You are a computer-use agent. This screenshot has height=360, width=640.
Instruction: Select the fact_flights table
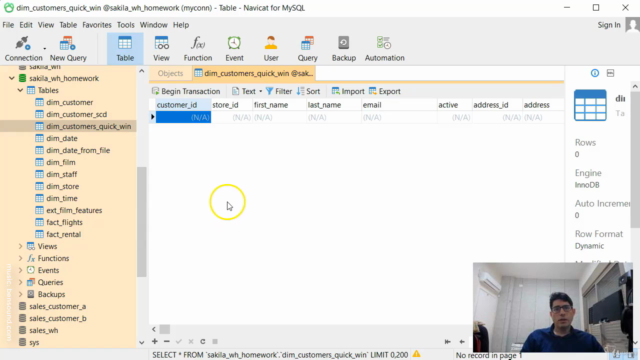(64, 222)
